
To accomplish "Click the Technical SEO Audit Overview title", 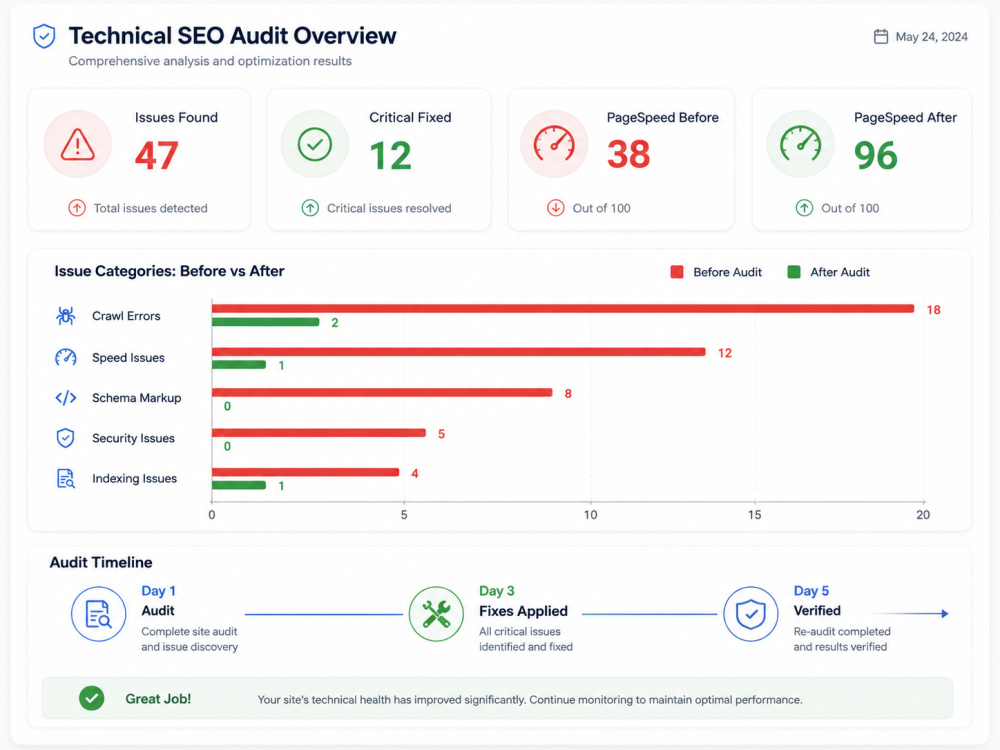I will click(233, 36).
